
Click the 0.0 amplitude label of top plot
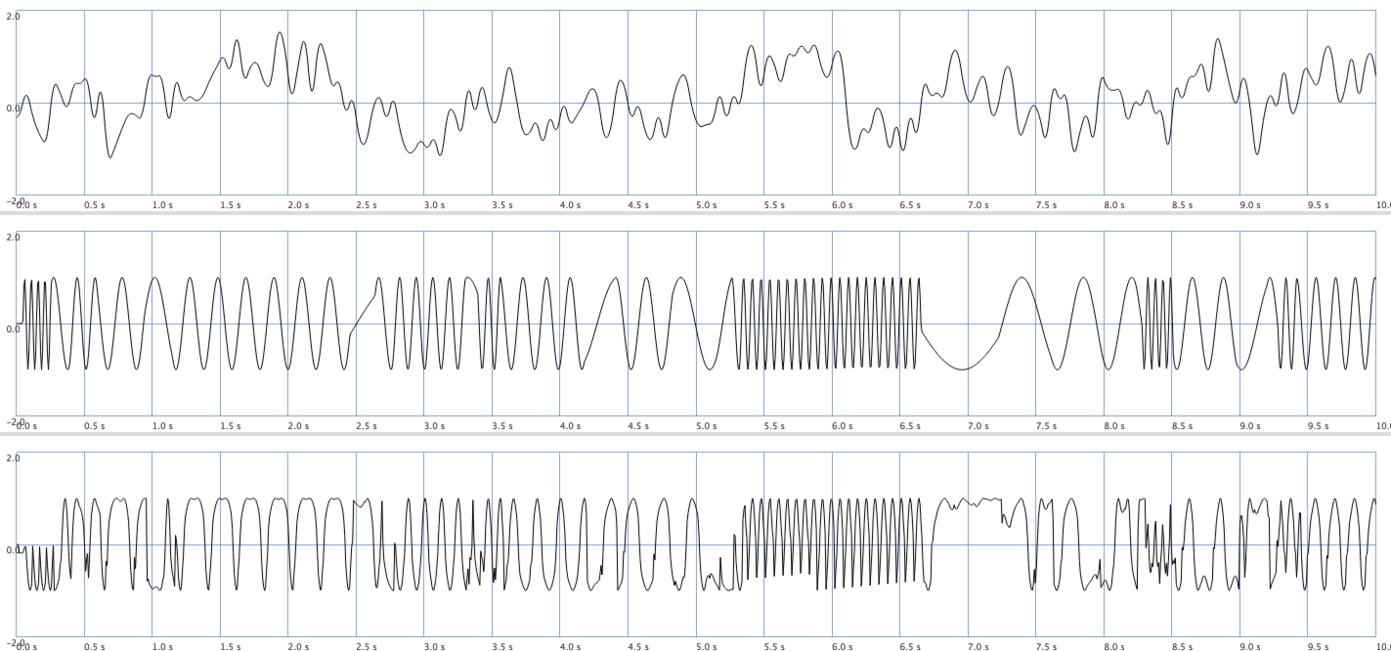point(12,108)
